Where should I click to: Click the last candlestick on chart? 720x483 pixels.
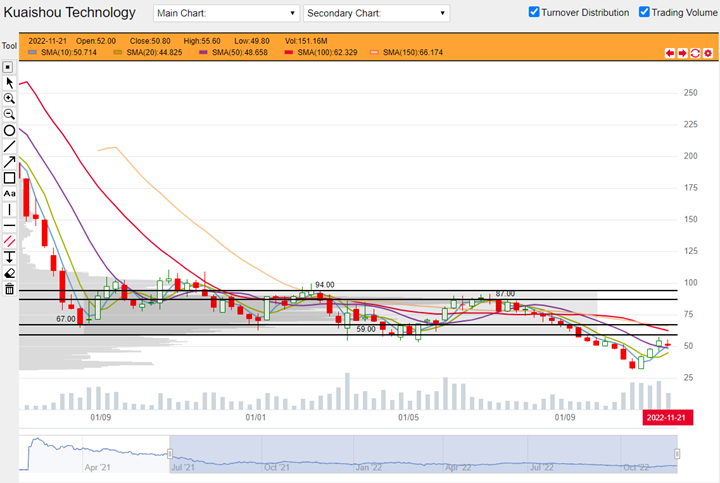tap(668, 344)
